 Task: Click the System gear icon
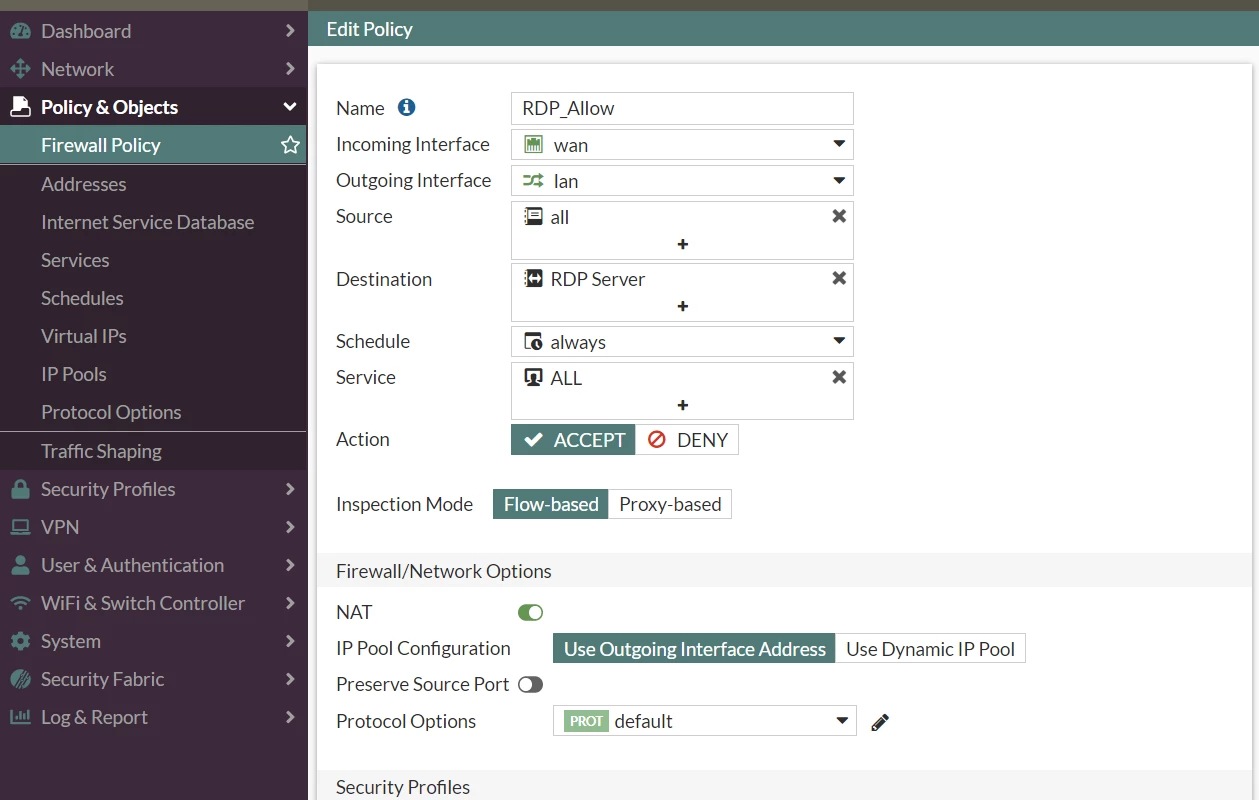[20, 641]
